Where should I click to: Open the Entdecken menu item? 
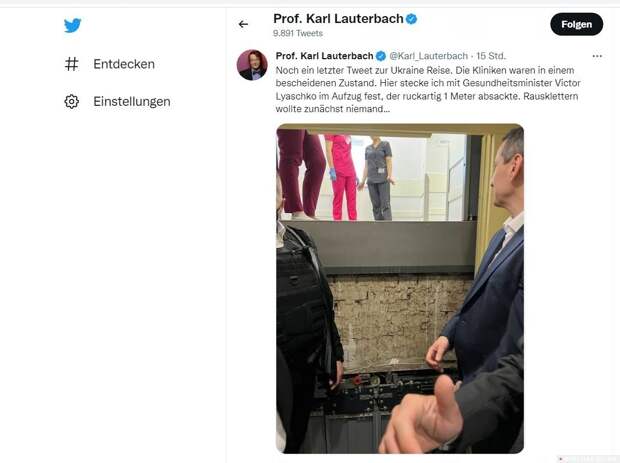click(124, 64)
